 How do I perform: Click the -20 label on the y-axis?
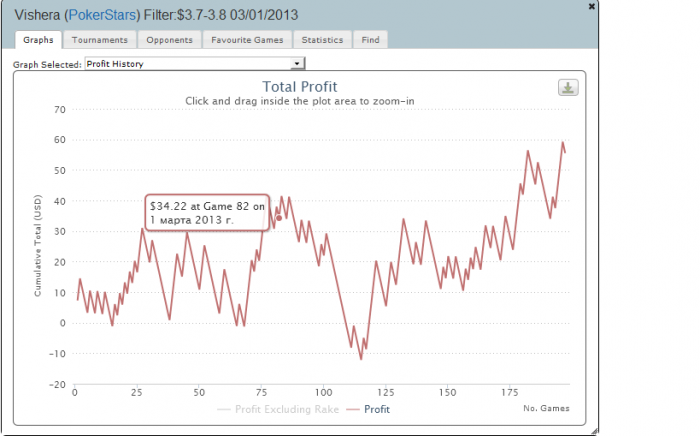pyautogui.click(x=57, y=384)
